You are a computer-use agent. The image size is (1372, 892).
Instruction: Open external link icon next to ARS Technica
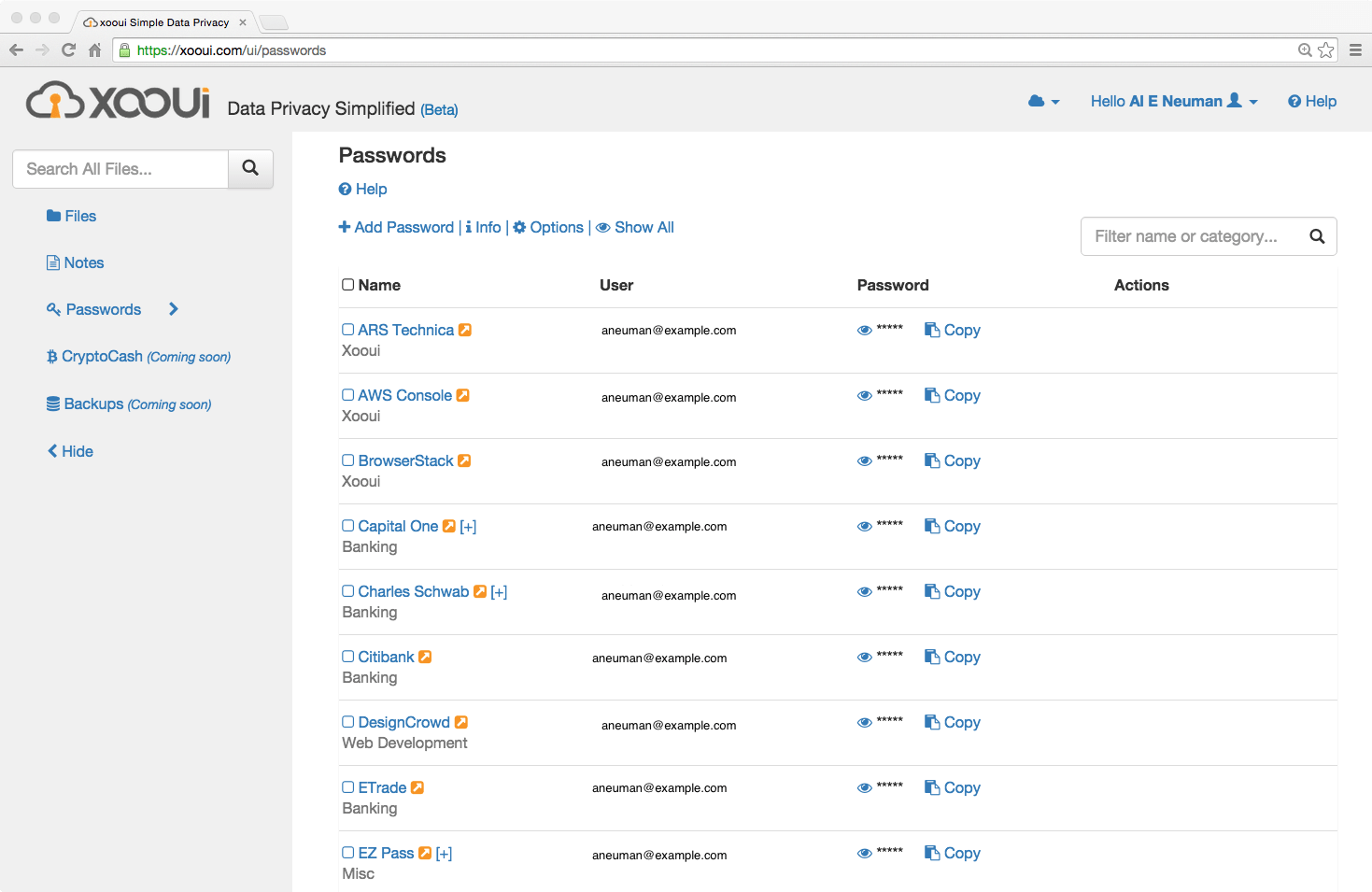465,330
